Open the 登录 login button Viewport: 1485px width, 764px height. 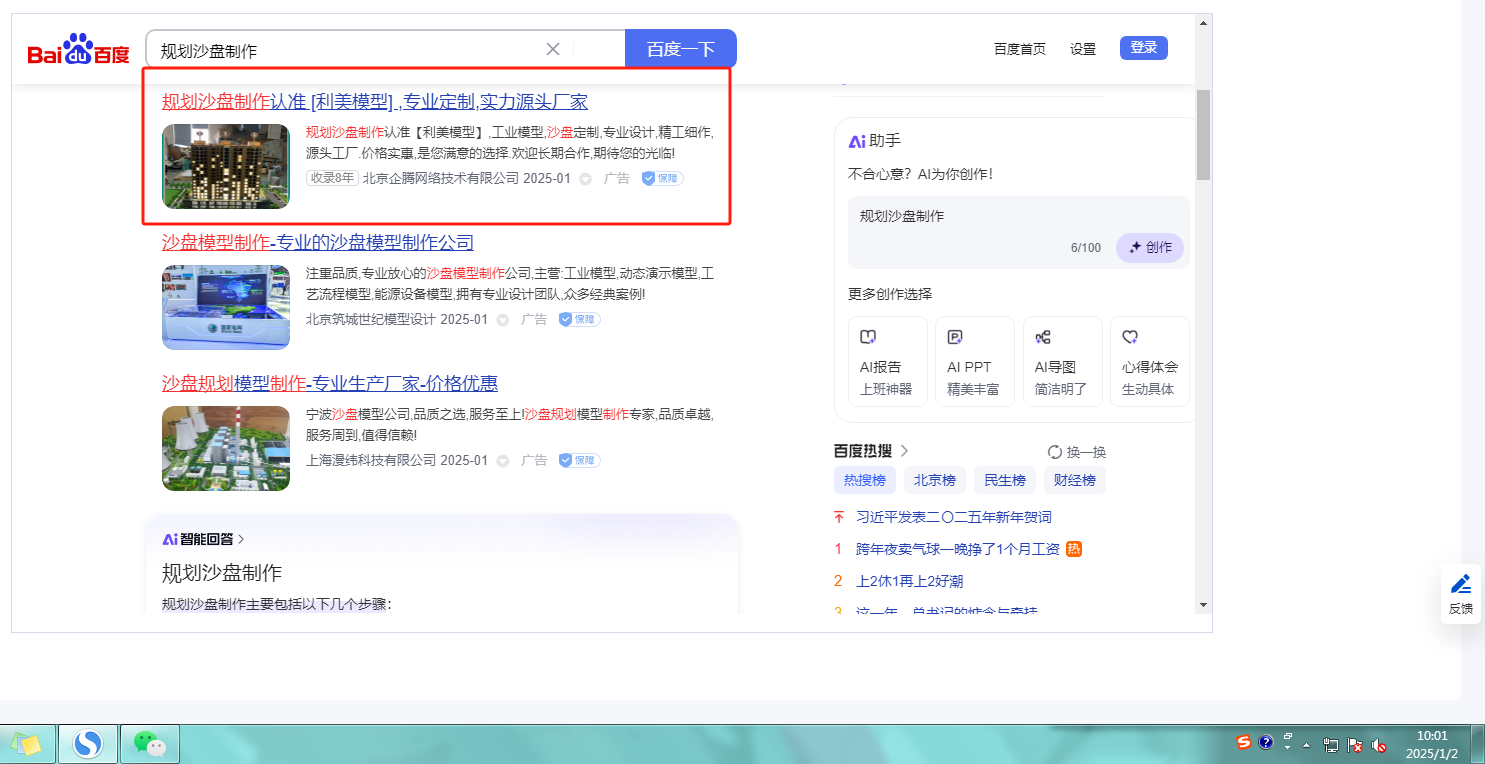(1143, 48)
